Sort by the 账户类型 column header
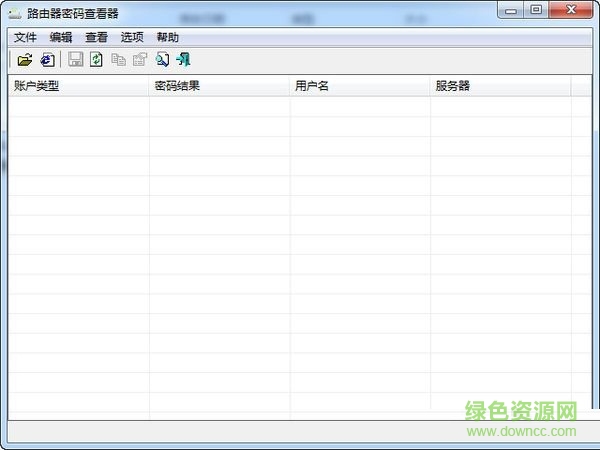This screenshot has height=450, width=600. 78,86
